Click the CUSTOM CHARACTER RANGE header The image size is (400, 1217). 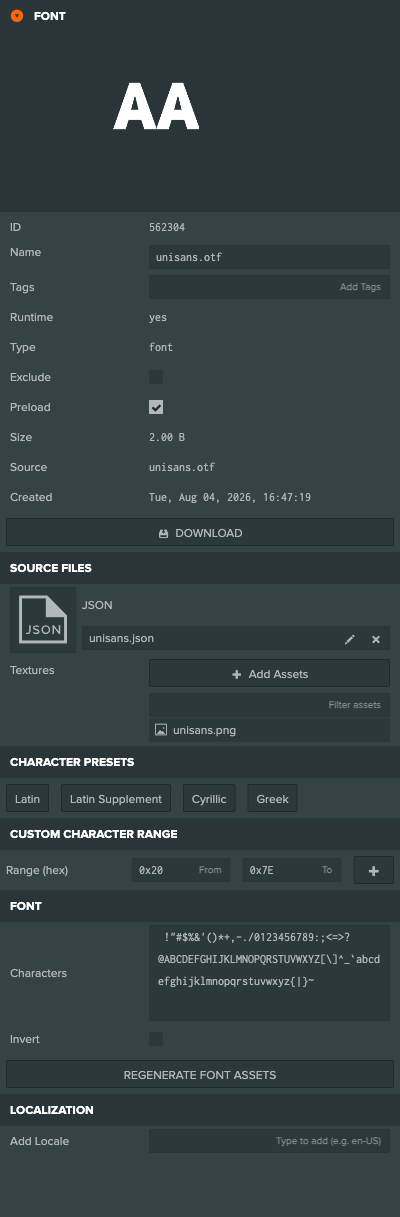coord(200,834)
